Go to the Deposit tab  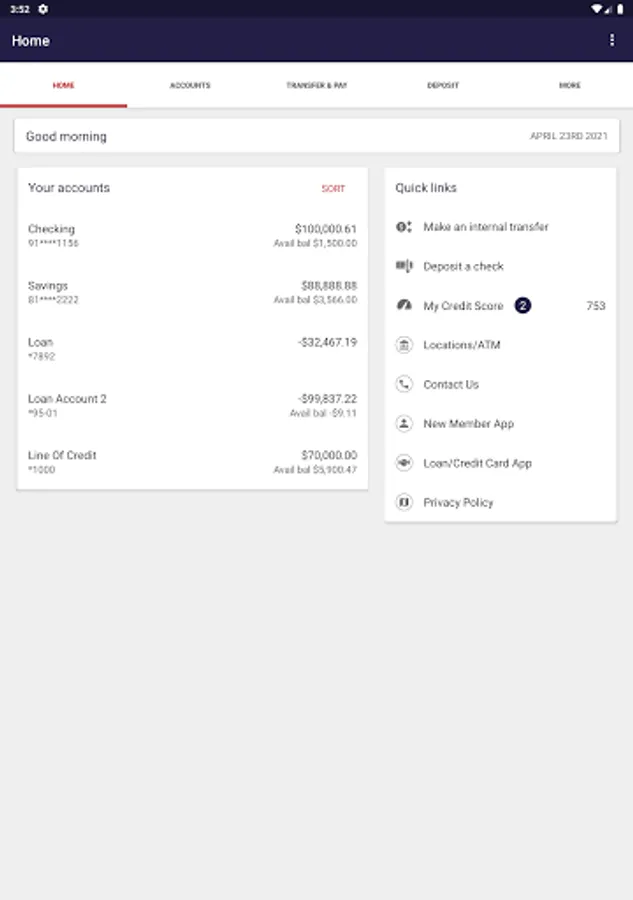tap(443, 85)
